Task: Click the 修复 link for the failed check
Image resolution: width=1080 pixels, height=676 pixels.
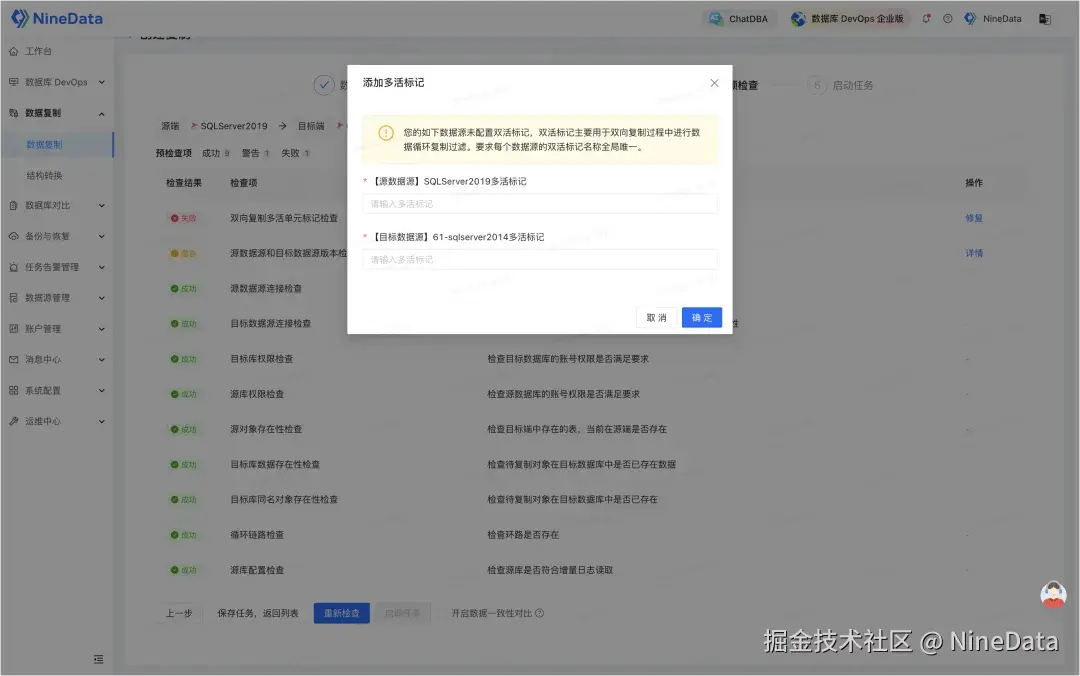Action: (x=974, y=217)
